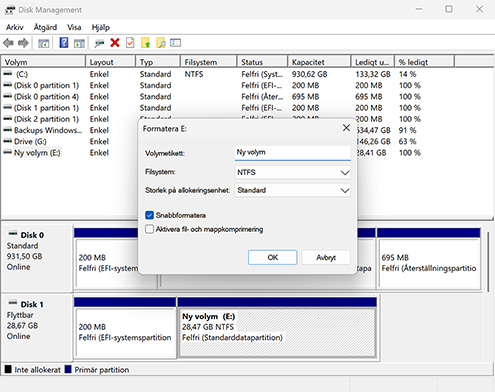The image size is (495, 392).
Task: Click the Disk Management title bar app icon
Action: 10,10
